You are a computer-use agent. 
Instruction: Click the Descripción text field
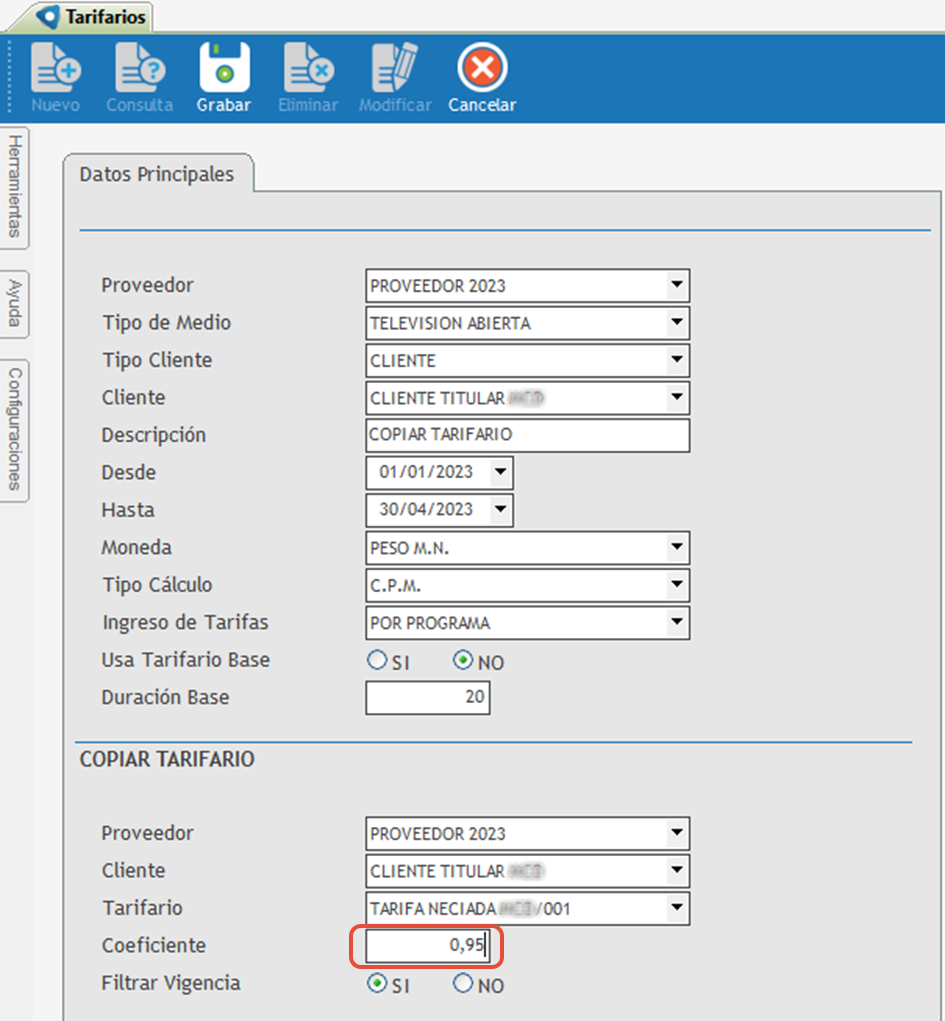(x=528, y=435)
